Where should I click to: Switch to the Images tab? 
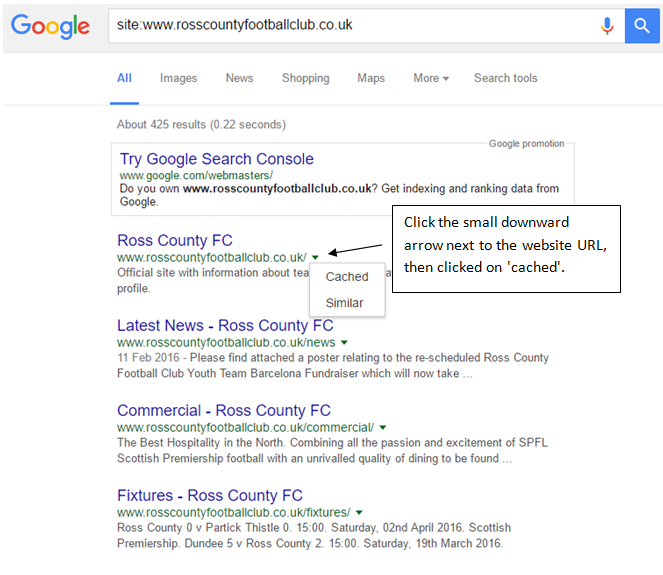tap(178, 78)
